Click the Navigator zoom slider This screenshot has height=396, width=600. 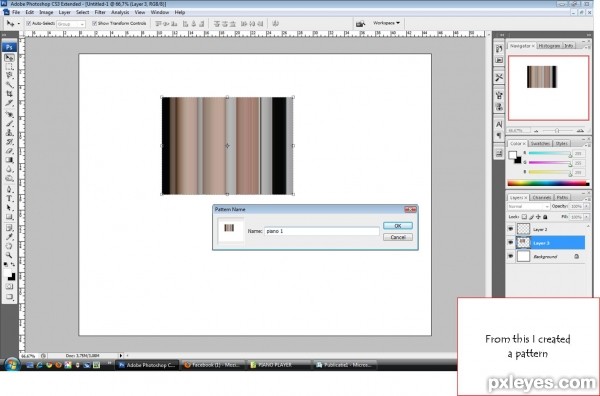(558, 131)
